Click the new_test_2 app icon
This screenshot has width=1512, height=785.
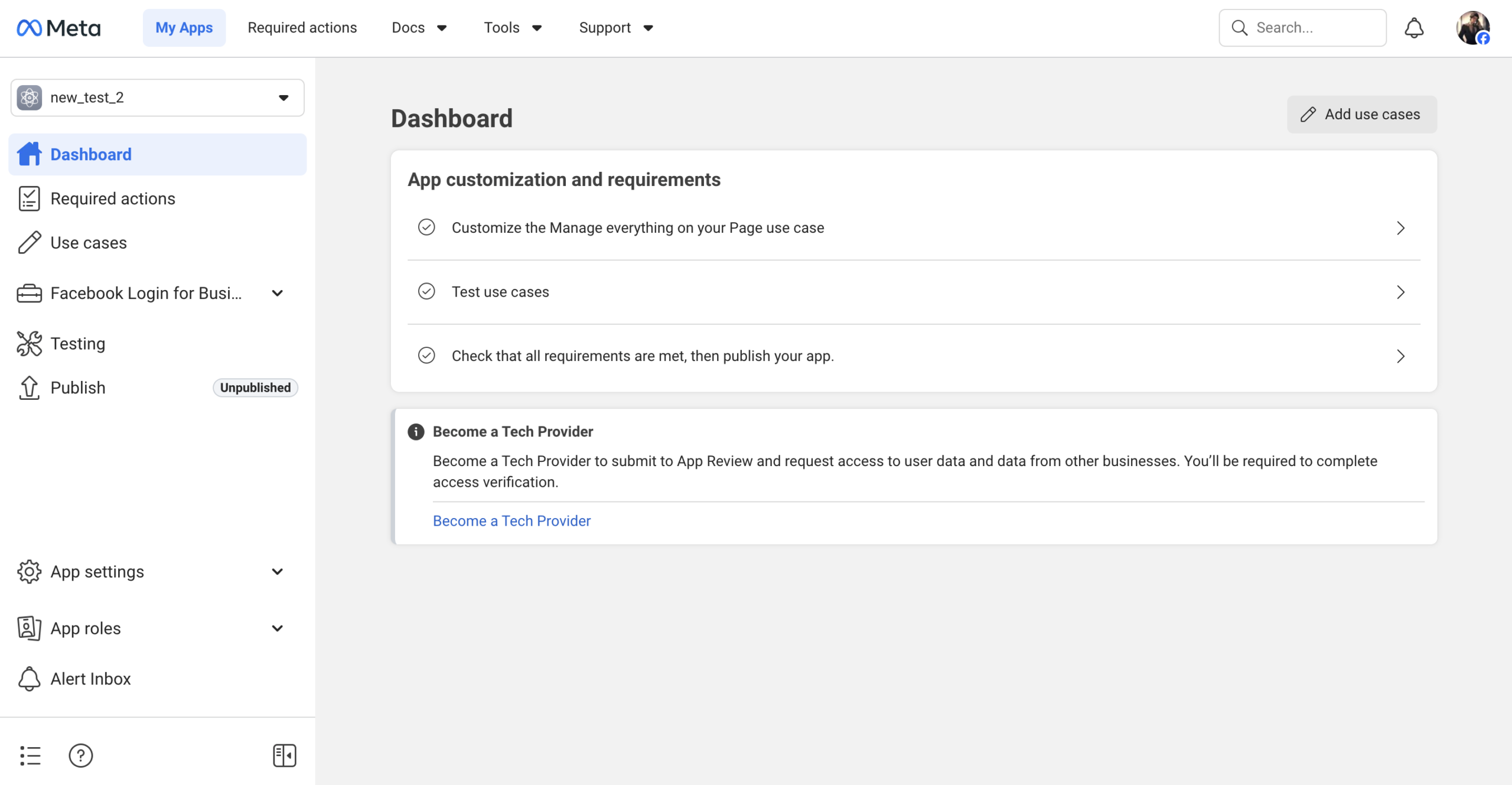coord(30,97)
